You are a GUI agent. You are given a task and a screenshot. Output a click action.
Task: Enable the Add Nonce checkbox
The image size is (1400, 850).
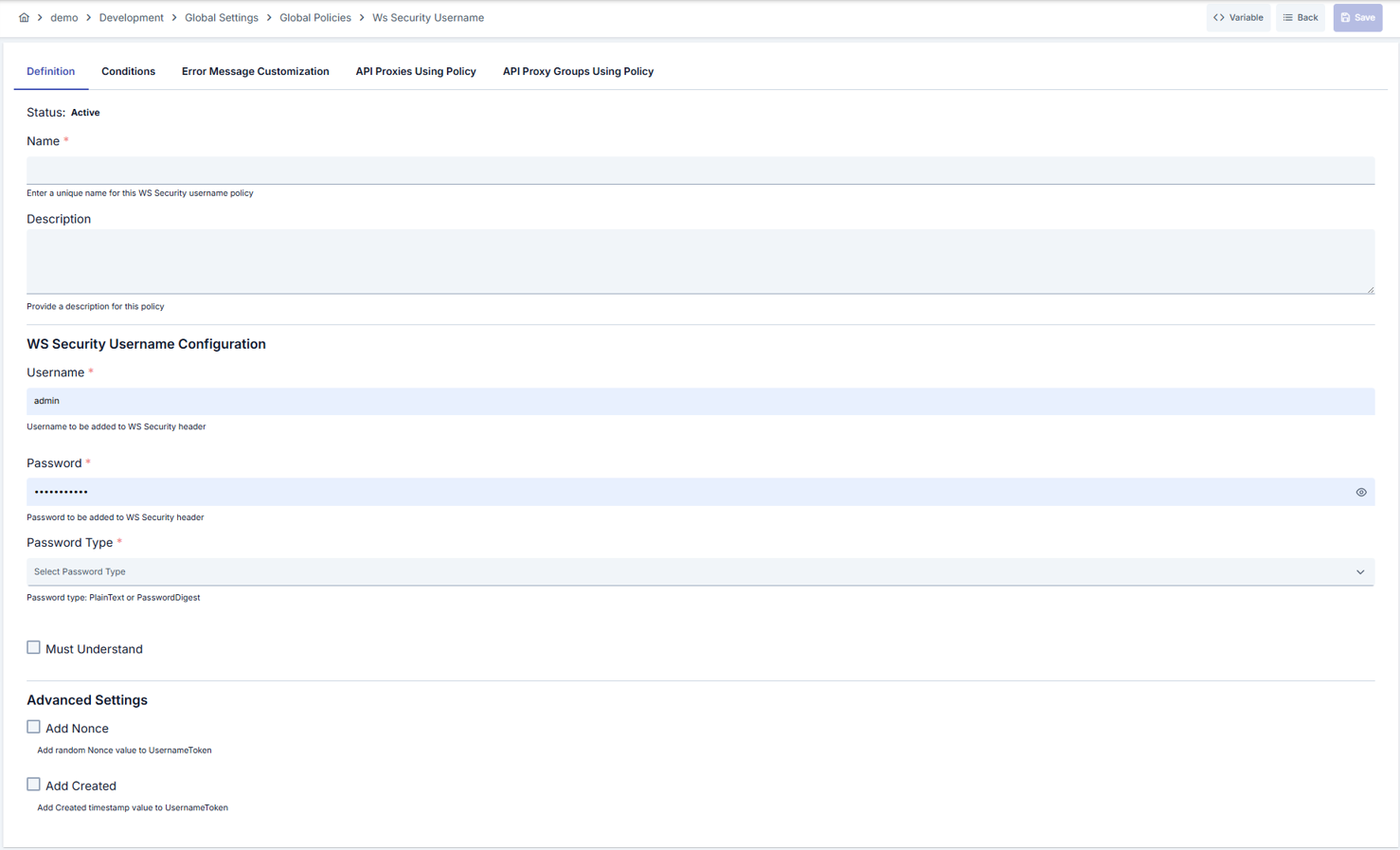[33, 727]
